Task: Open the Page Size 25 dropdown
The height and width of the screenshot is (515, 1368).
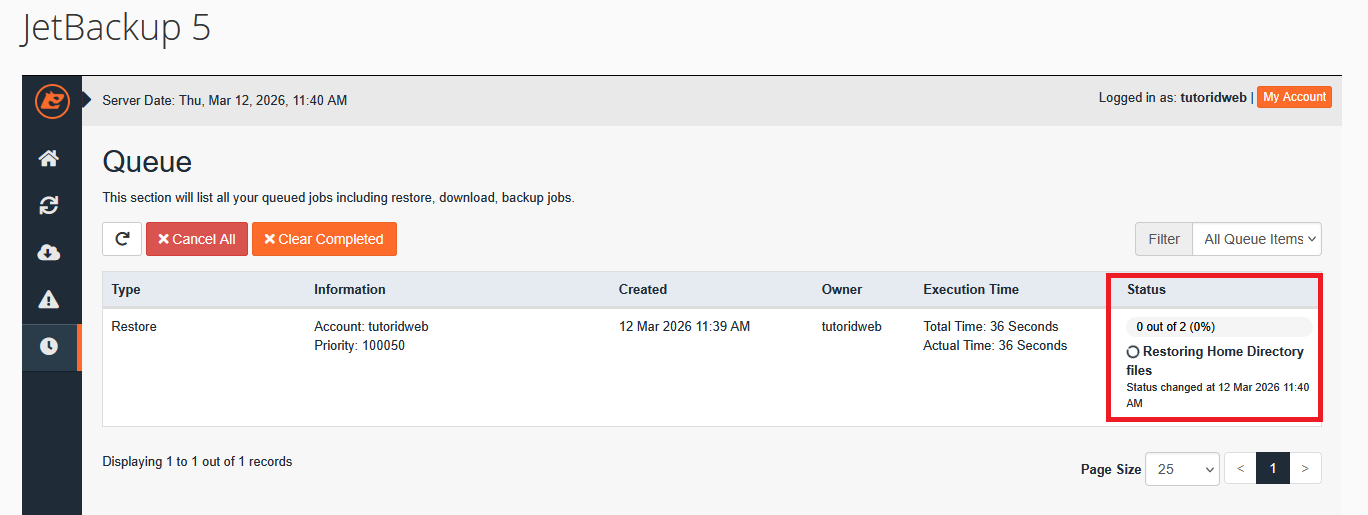Action: pos(1182,468)
